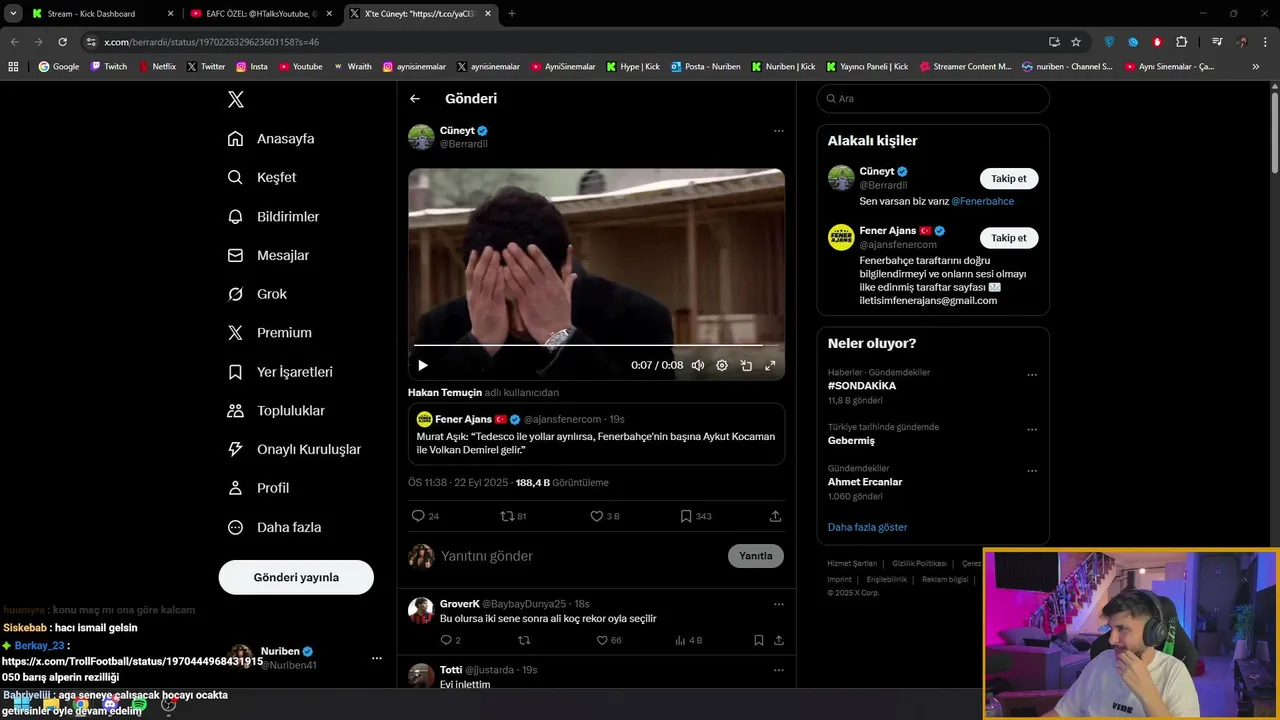Open Yer İşaretleri bookmarks
This screenshot has width=1280, height=720.
click(280, 372)
